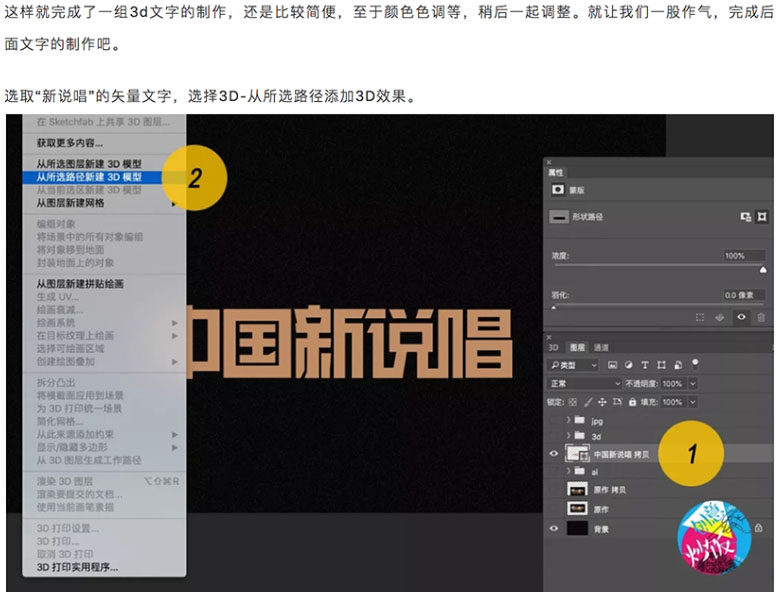Viewport: 780px width, 592px height.
Task: Expand the jpg layer group
Action: click(x=569, y=420)
